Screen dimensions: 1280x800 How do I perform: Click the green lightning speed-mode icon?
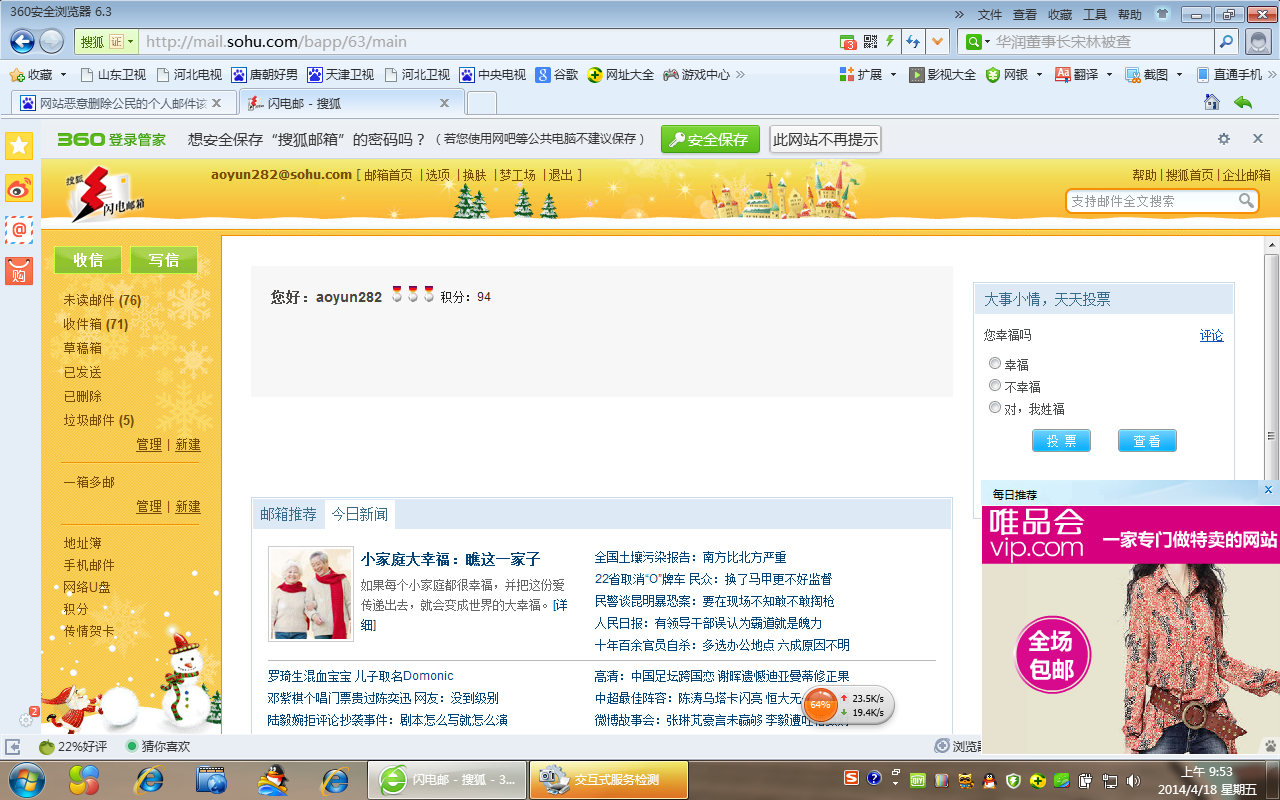click(890, 42)
